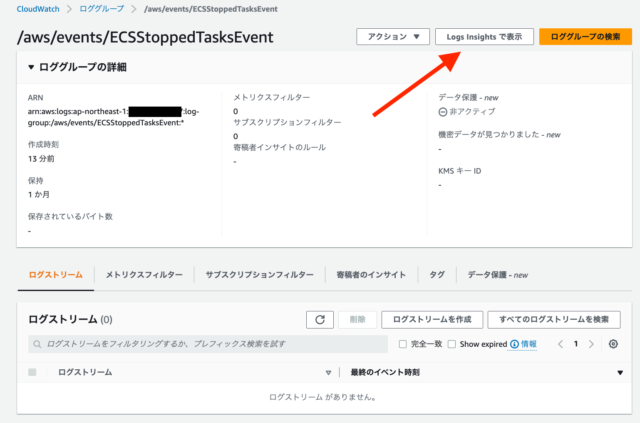Viewport: 640px width, 423px height.
Task: Sort by 最終のイベント時刻 column arrow
Action: 620,372
